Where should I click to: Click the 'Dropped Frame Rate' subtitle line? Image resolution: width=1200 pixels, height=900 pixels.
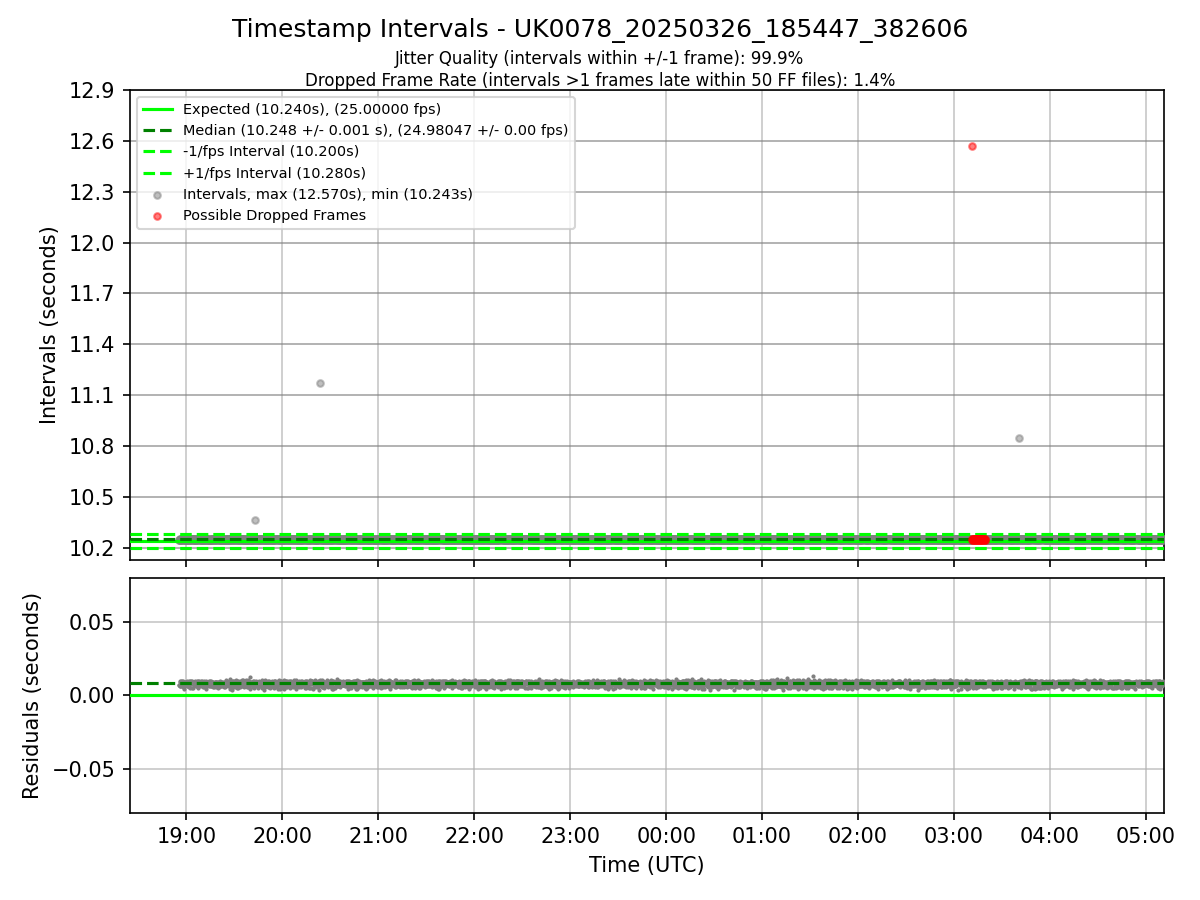tap(600, 80)
